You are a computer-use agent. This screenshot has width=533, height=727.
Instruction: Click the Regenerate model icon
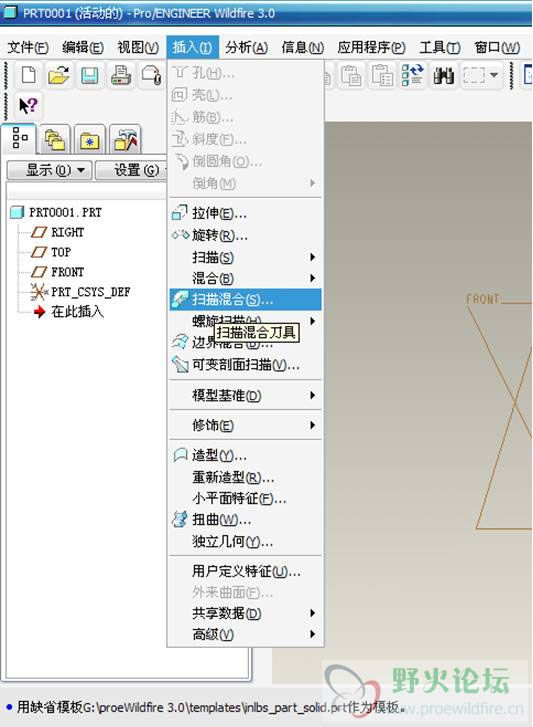(412, 75)
